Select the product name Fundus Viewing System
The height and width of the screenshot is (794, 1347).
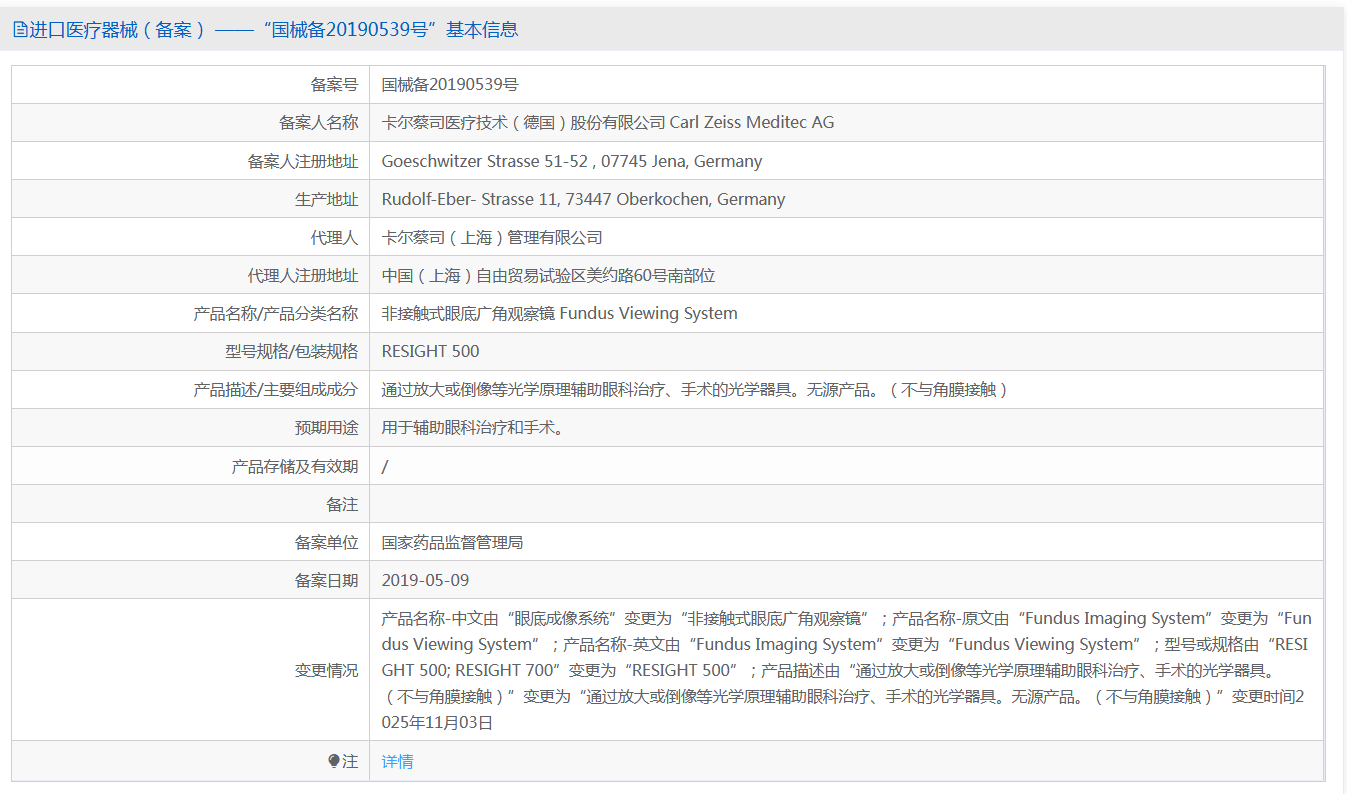coord(560,313)
